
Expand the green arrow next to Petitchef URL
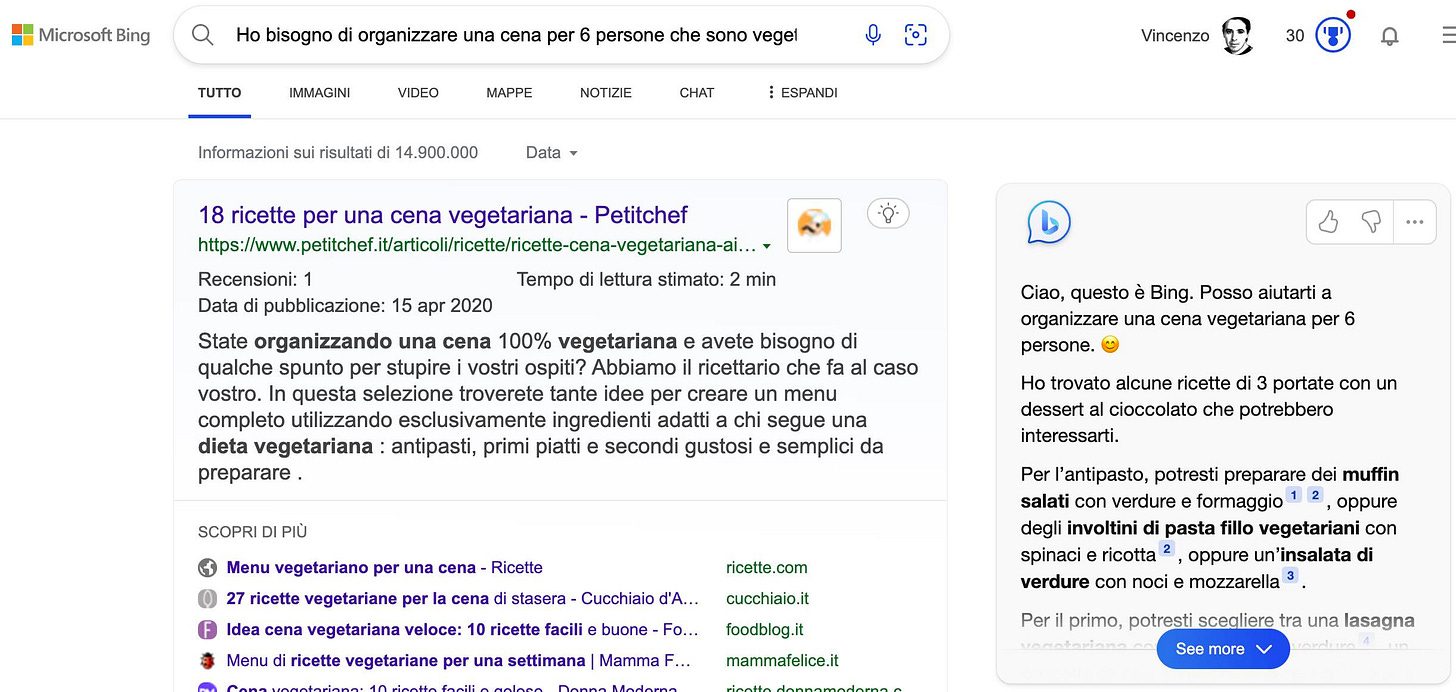coord(766,246)
